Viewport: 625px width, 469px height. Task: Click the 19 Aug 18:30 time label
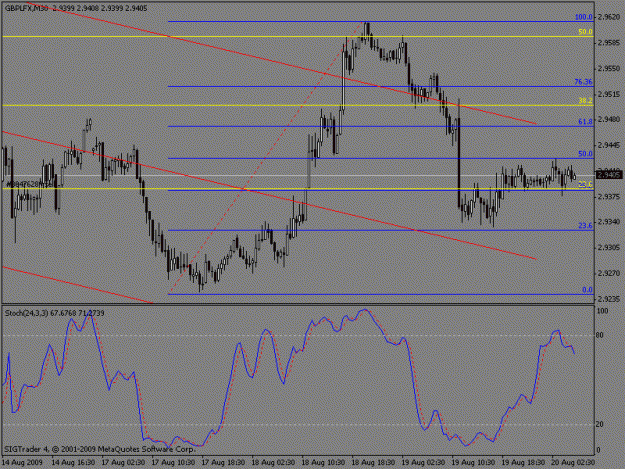(x=523, y=463)
